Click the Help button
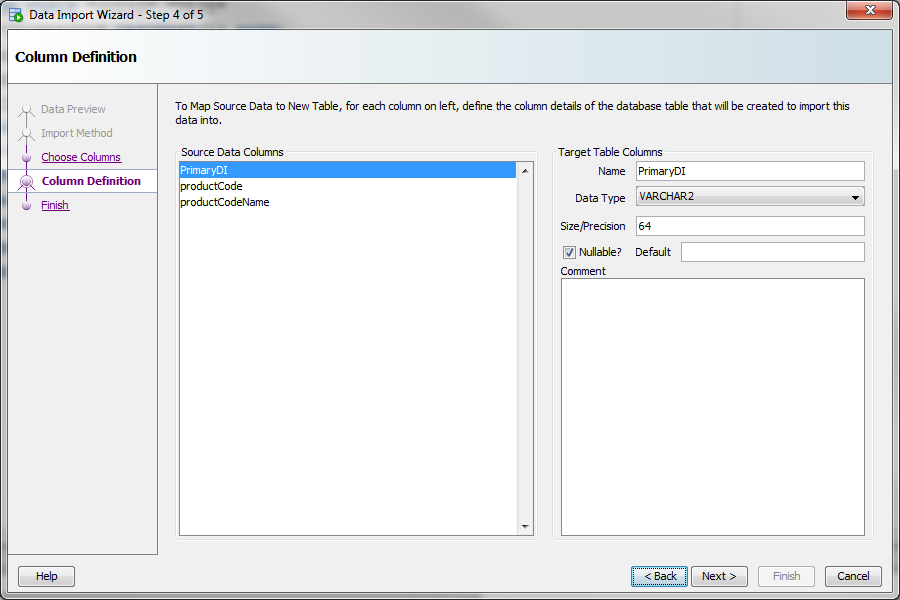900x600 pixels. (46, 576)
